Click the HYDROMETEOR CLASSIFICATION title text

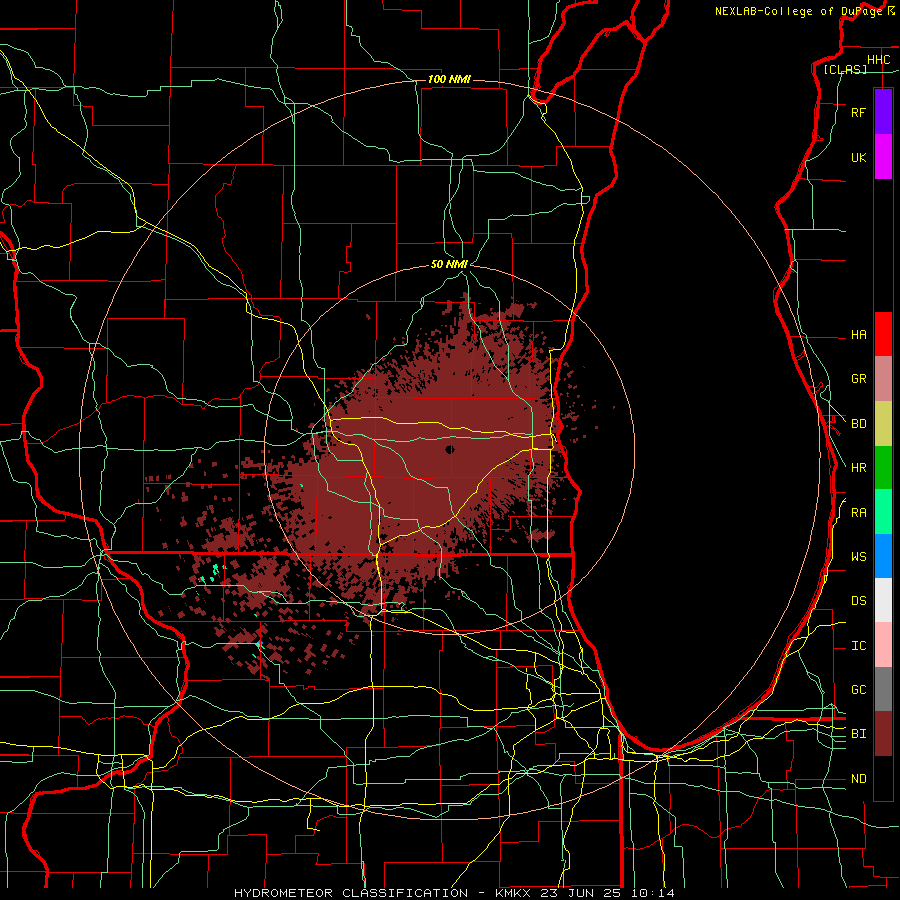351,893
